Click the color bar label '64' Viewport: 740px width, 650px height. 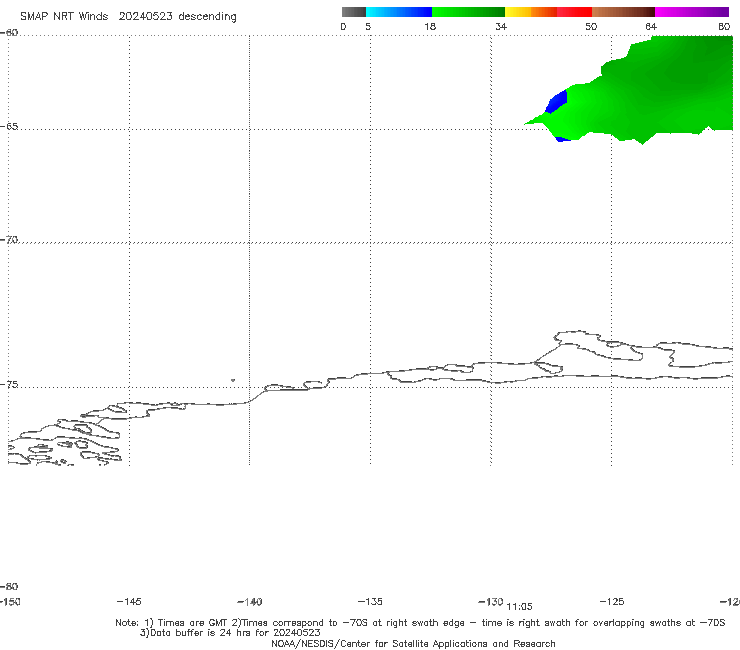tap(651, 26)
